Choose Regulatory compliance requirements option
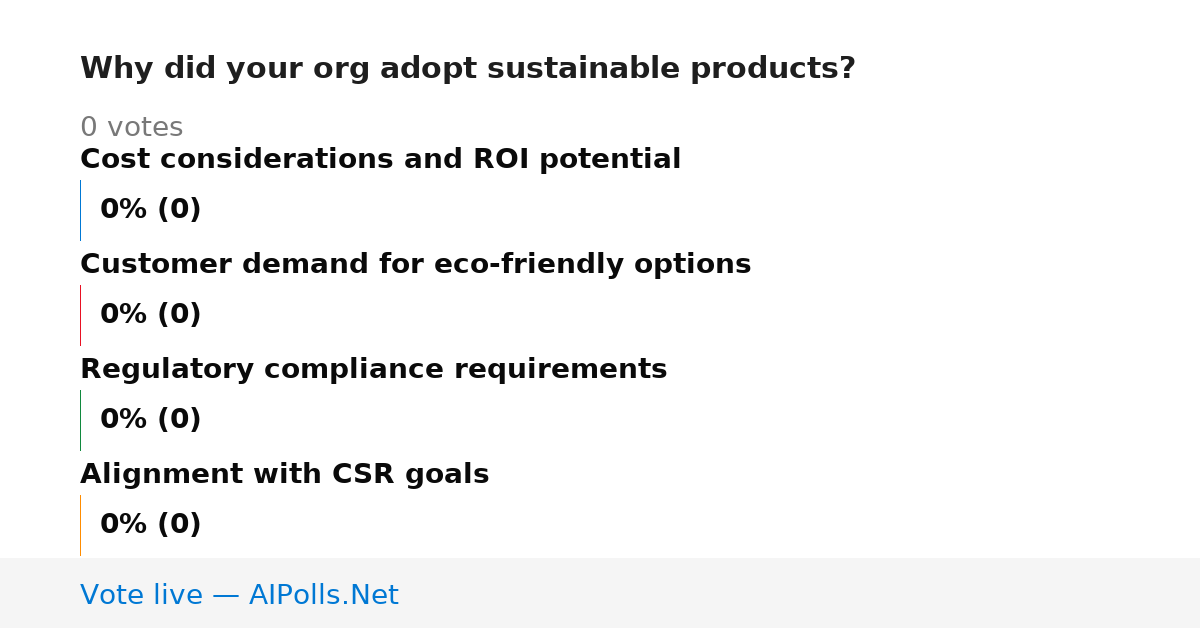 (373, 369)
